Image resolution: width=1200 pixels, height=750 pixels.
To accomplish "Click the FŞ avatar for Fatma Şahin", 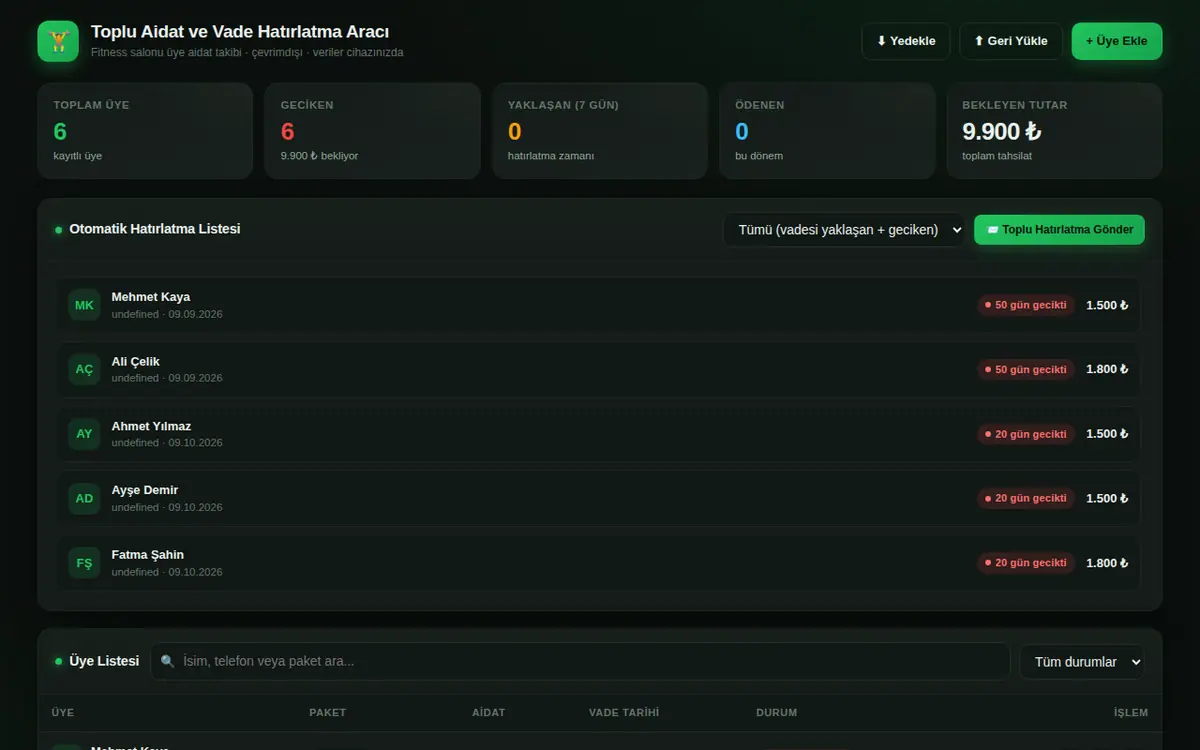I will 84,563.
